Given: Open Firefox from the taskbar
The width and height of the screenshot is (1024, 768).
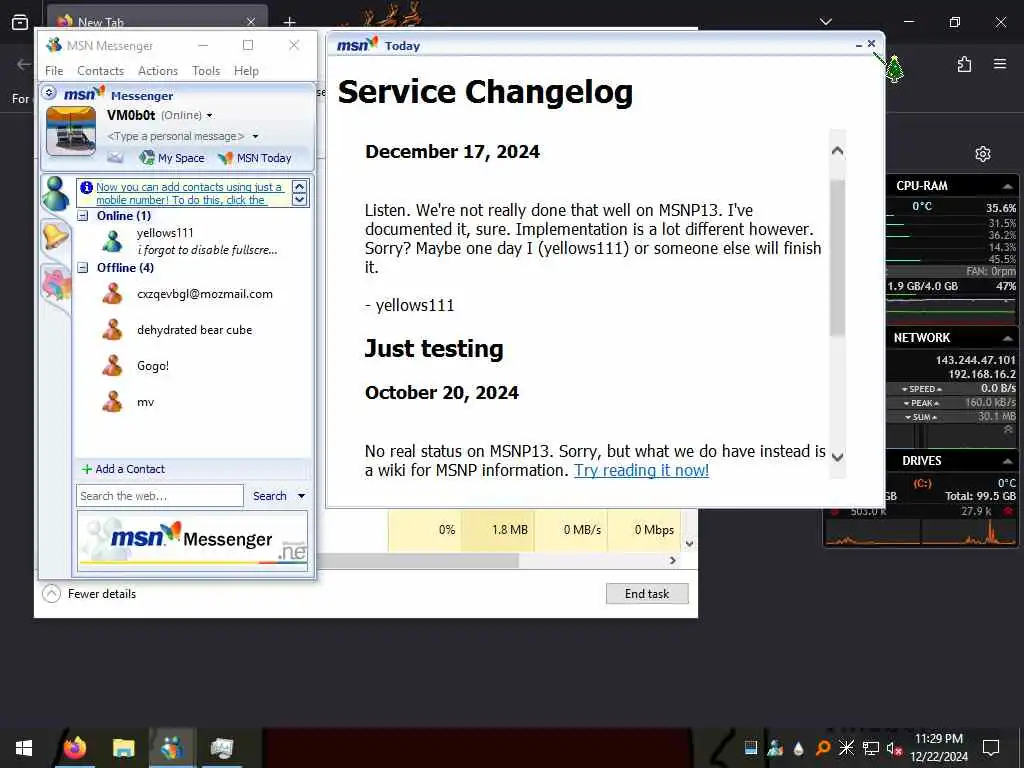Looking at the screenshot, I should click(x=74, y=748).
